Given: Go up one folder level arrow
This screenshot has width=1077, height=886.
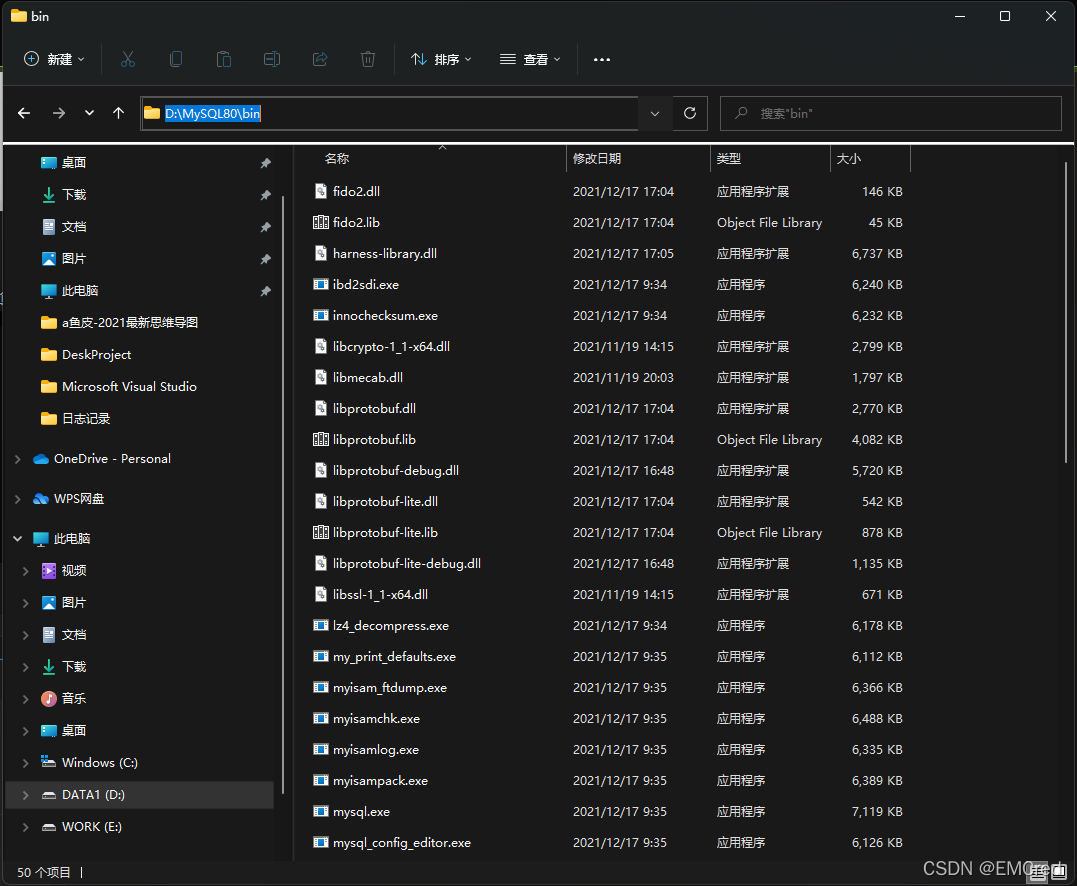Looking at the screenshot, I should [x=118, y=113].
